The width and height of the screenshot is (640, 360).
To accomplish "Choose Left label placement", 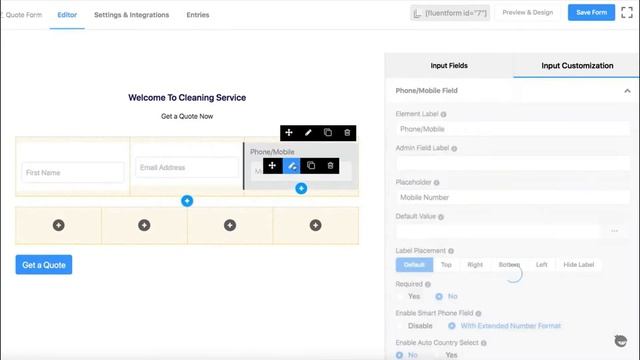I will click(x=542, y=265).
